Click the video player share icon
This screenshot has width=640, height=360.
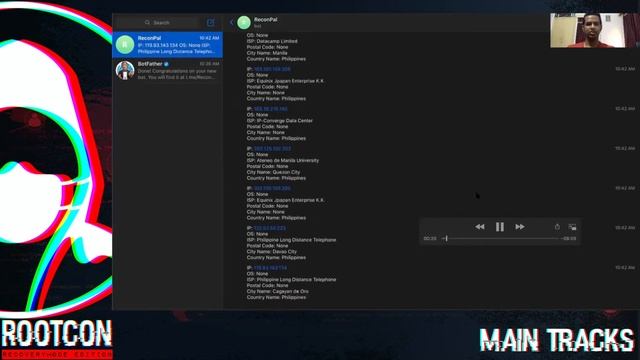[557, 227]
